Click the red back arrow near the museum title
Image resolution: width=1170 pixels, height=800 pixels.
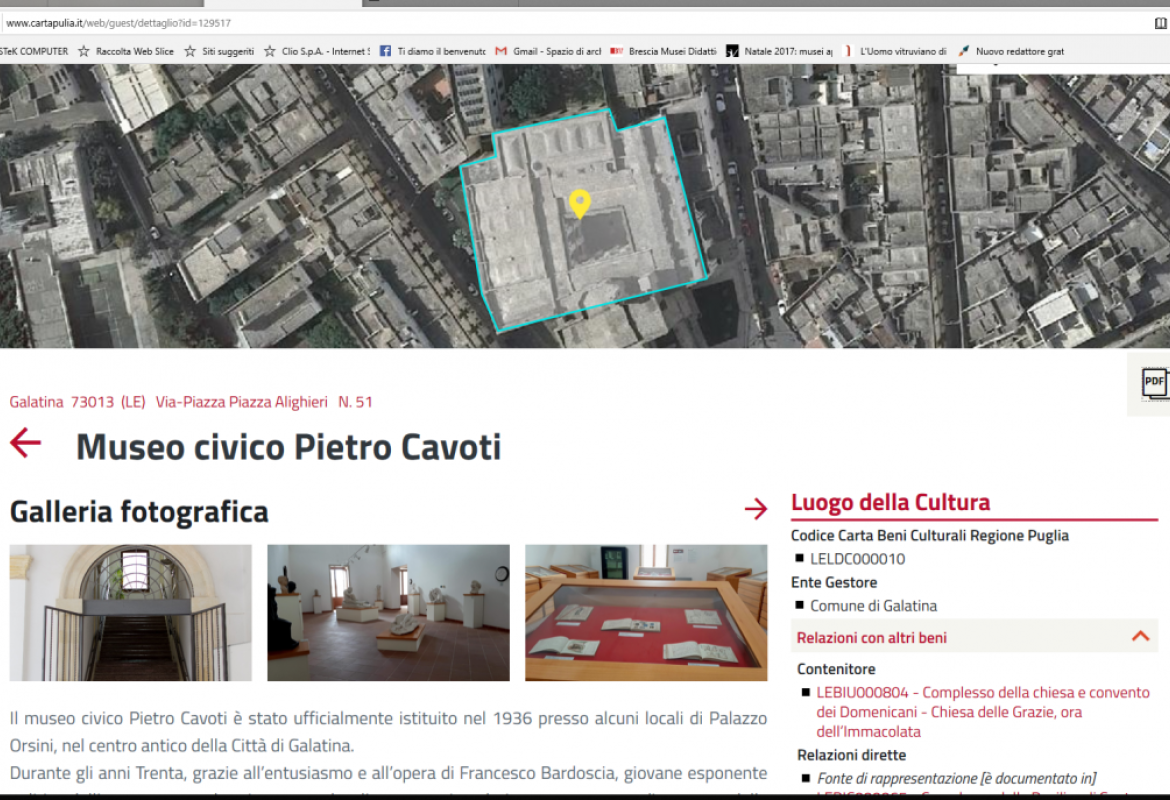[23, 443]
